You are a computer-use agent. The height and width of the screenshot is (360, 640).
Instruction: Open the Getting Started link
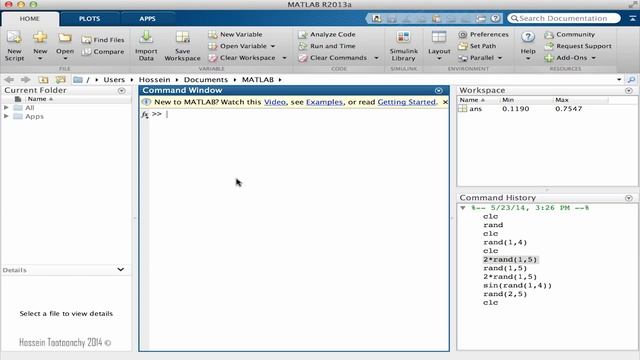click(407, 102)
